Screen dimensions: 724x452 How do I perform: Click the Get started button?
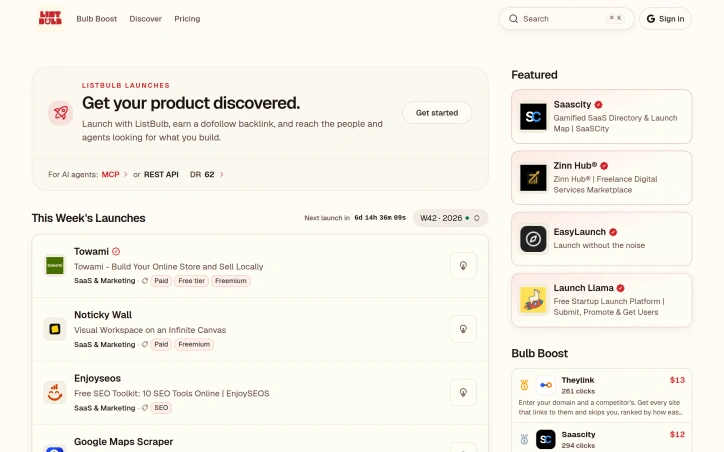437,113
